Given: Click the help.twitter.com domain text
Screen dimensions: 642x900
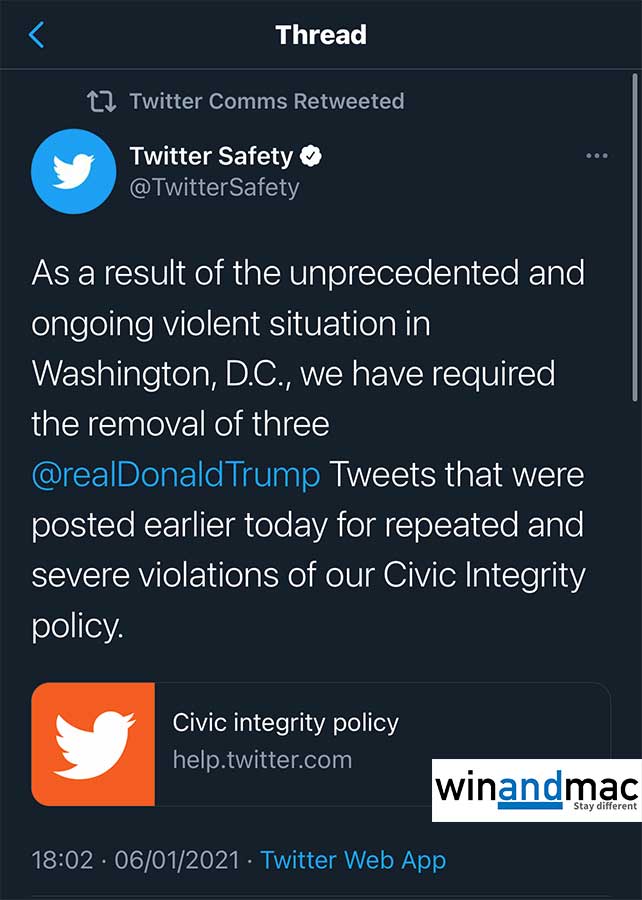Looking at the screenshot, I should click(x=262, y=760).
